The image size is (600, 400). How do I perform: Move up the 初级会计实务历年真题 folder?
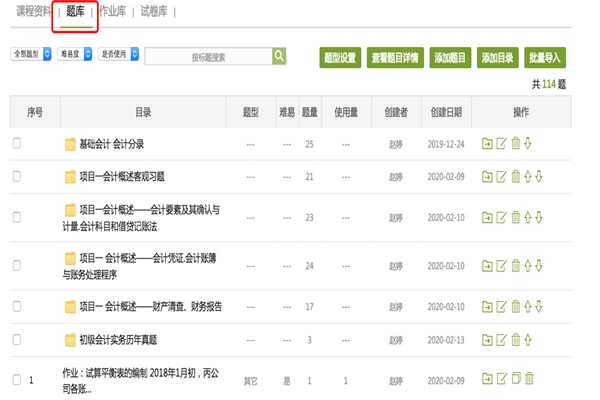click(x=528, y=340)
